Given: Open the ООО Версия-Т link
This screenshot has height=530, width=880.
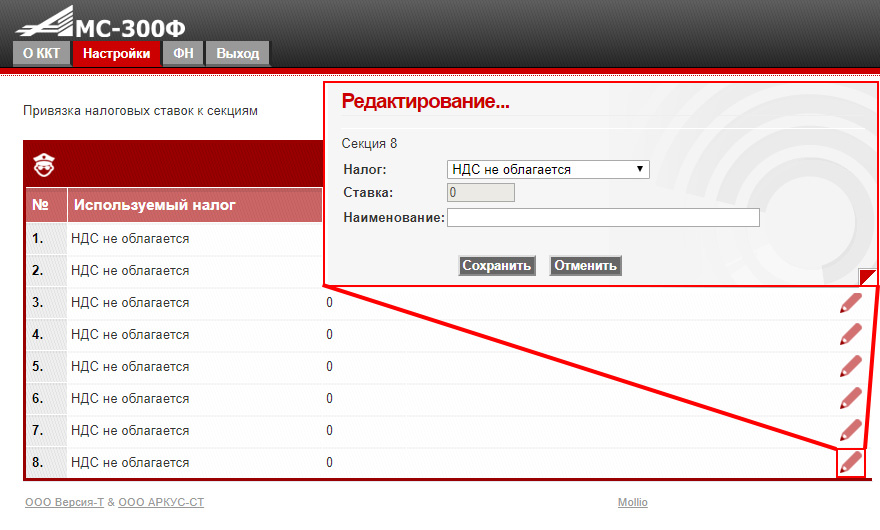Looking at the screenshot, I should [65, 502].
